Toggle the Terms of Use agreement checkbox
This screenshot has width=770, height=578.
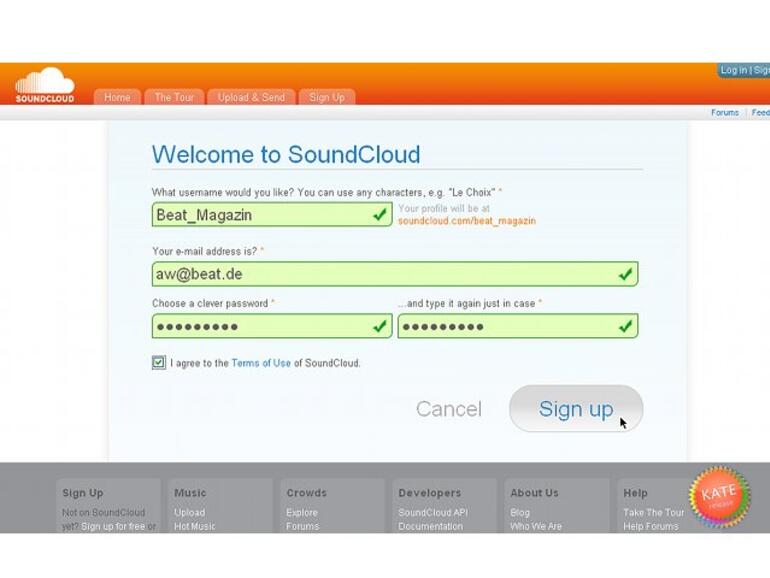(159, 363)
